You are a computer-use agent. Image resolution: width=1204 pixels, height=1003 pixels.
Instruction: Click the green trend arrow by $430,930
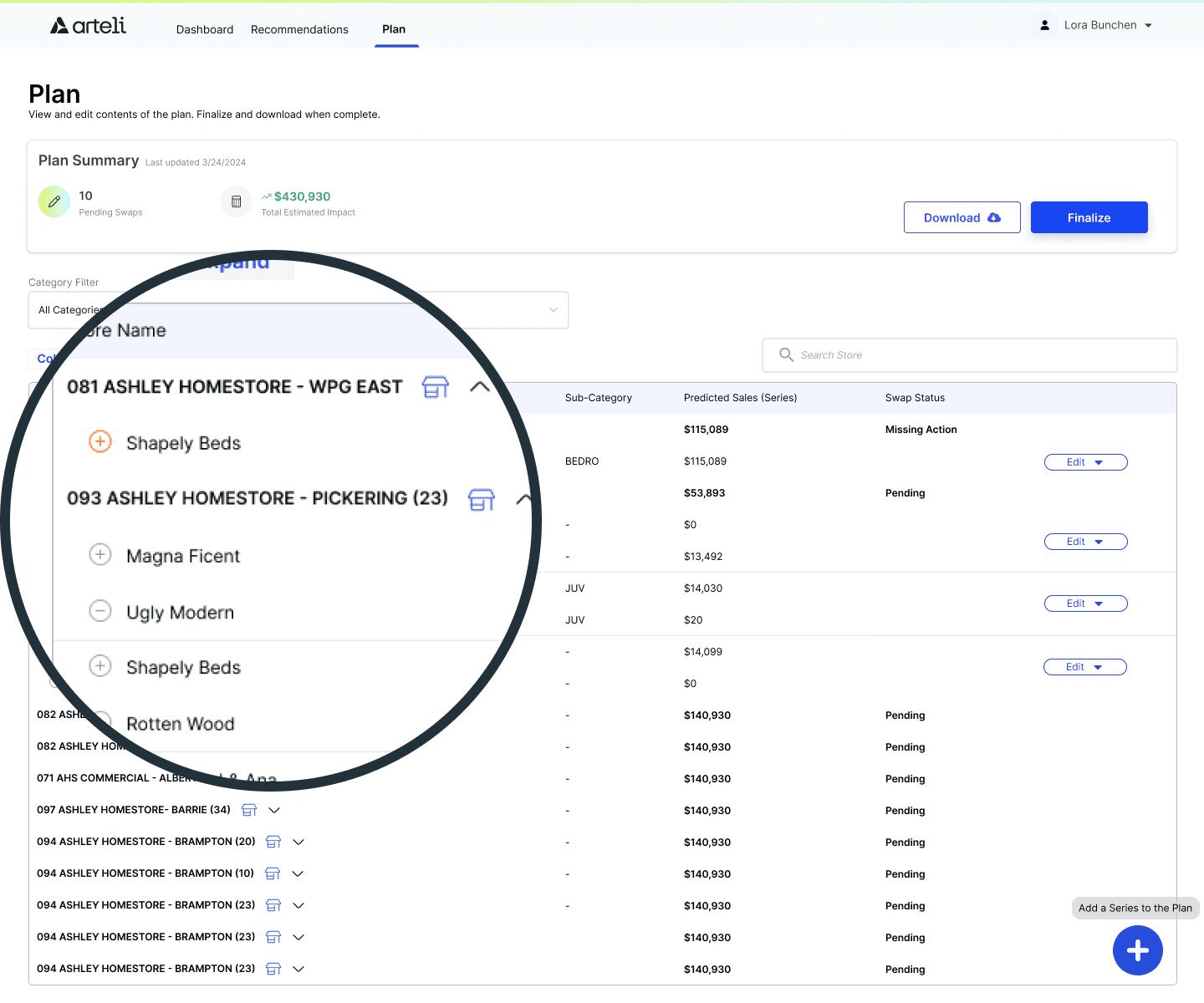[x=266, y=196]
